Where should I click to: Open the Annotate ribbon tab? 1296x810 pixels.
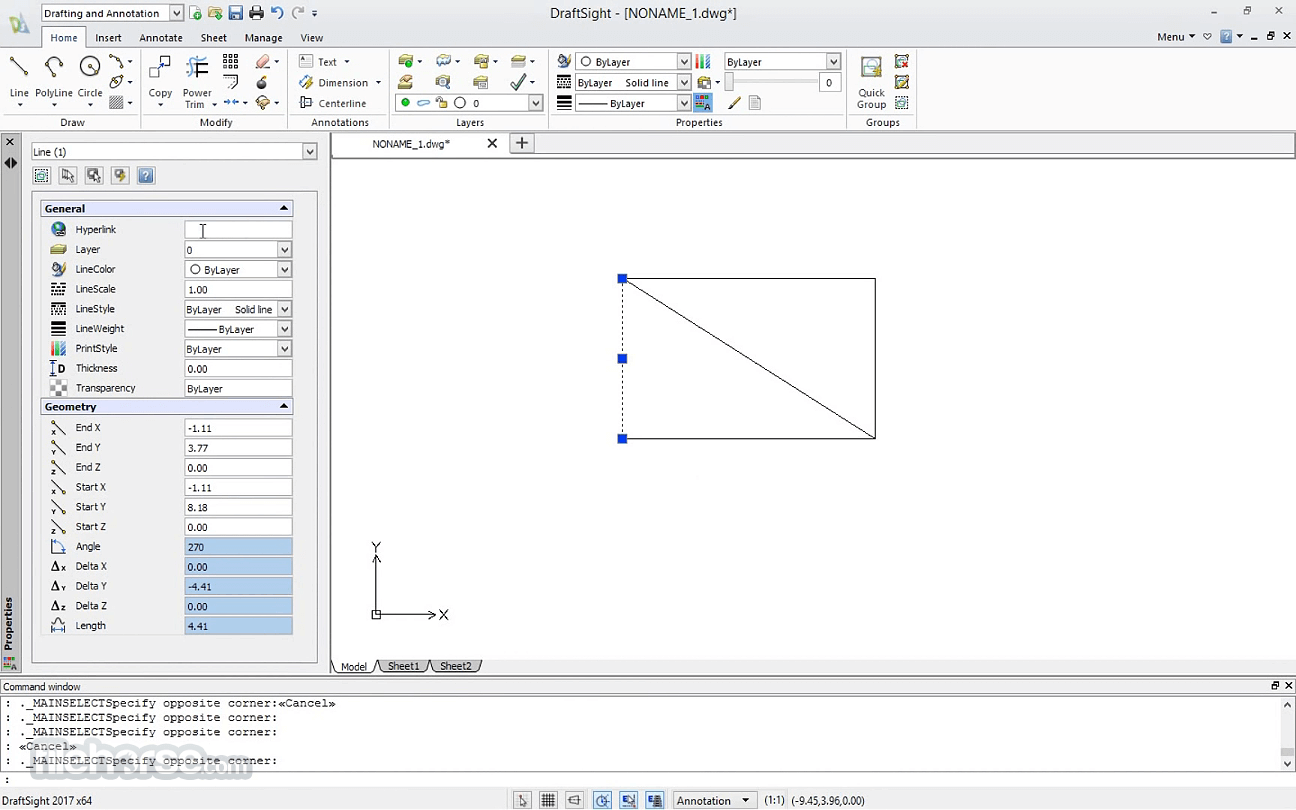point(161,38)
